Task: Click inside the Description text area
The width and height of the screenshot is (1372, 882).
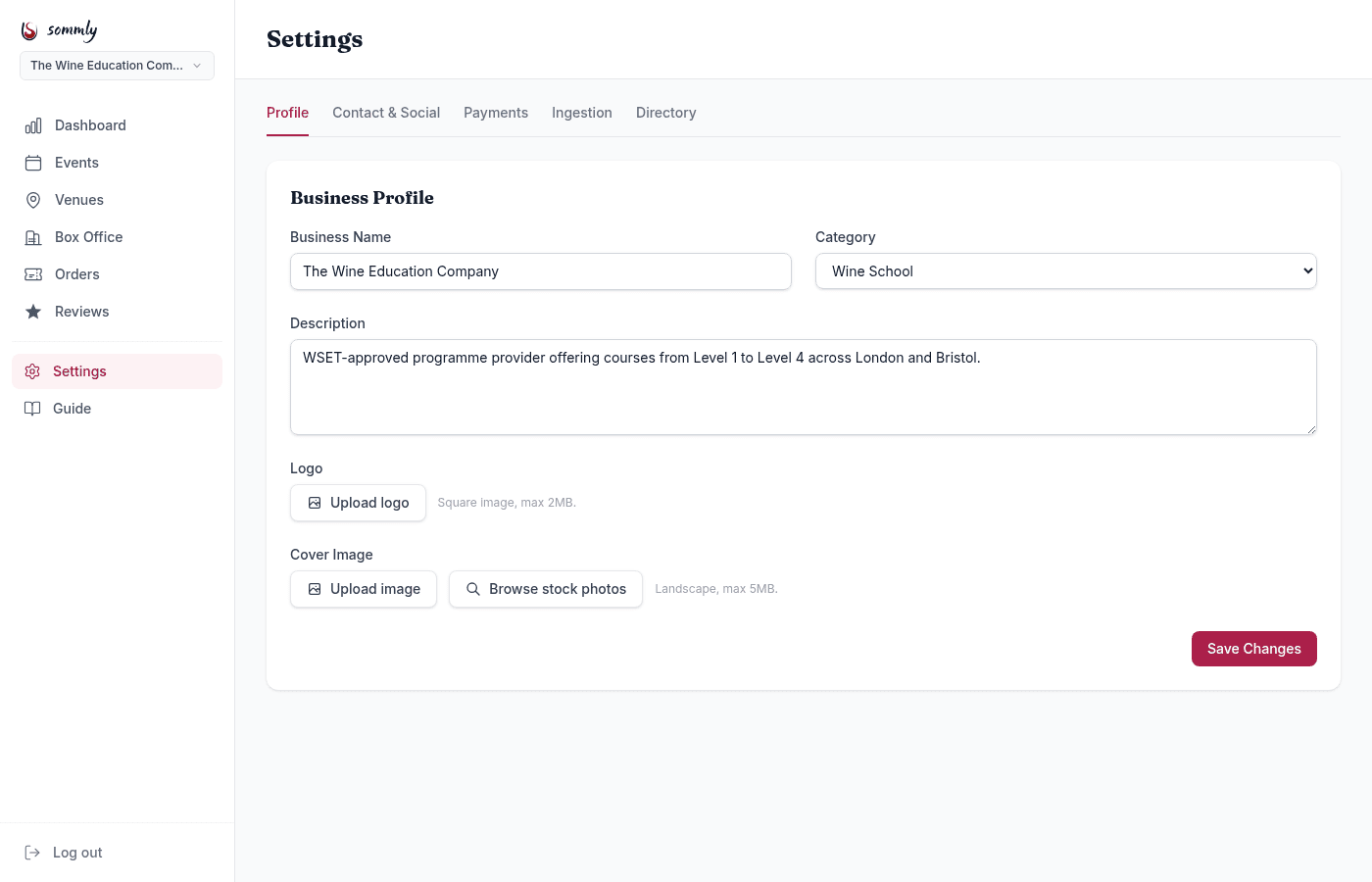Action: click(804, 387)
